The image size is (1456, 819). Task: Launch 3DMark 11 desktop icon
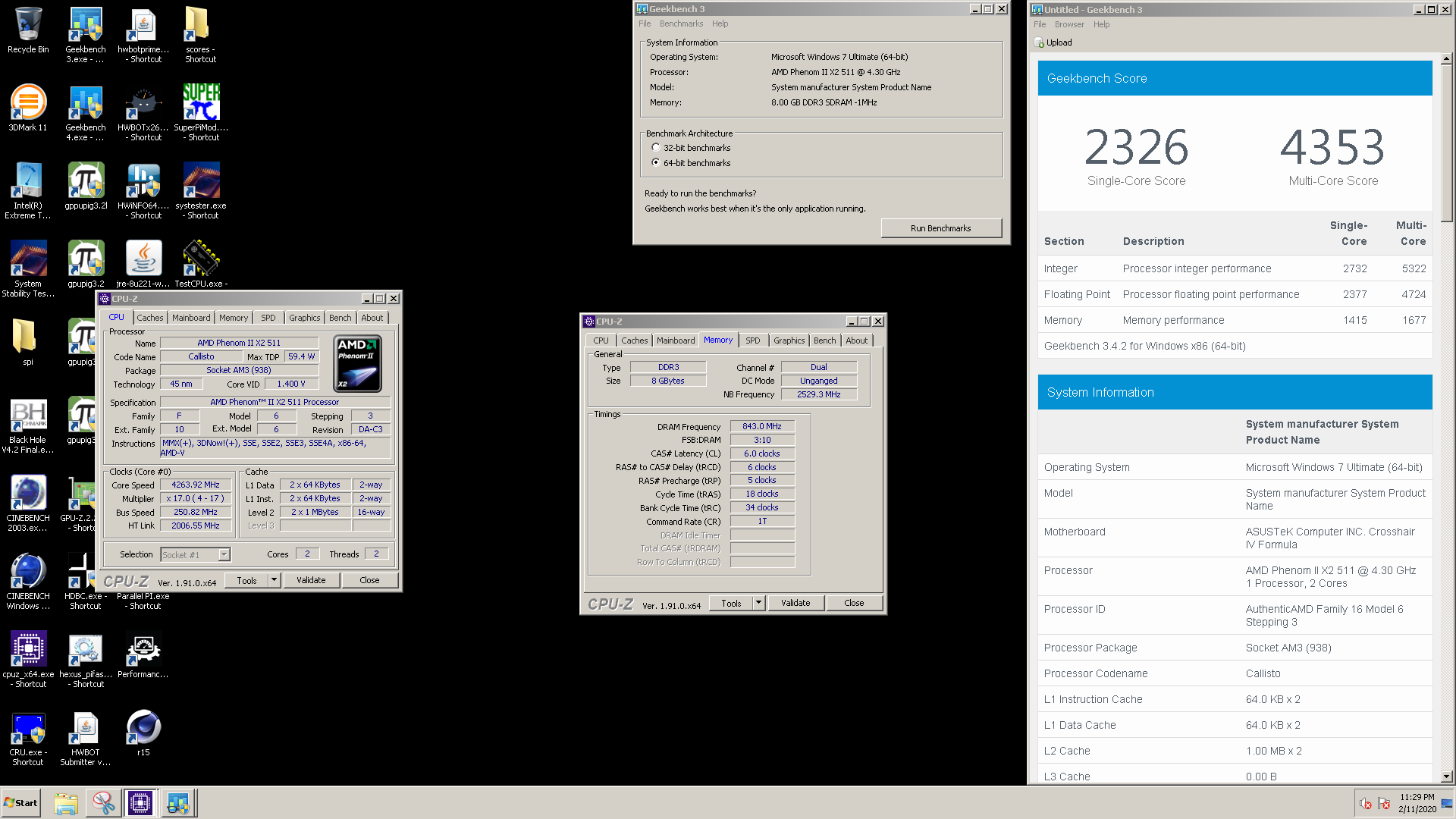point(28,108)
